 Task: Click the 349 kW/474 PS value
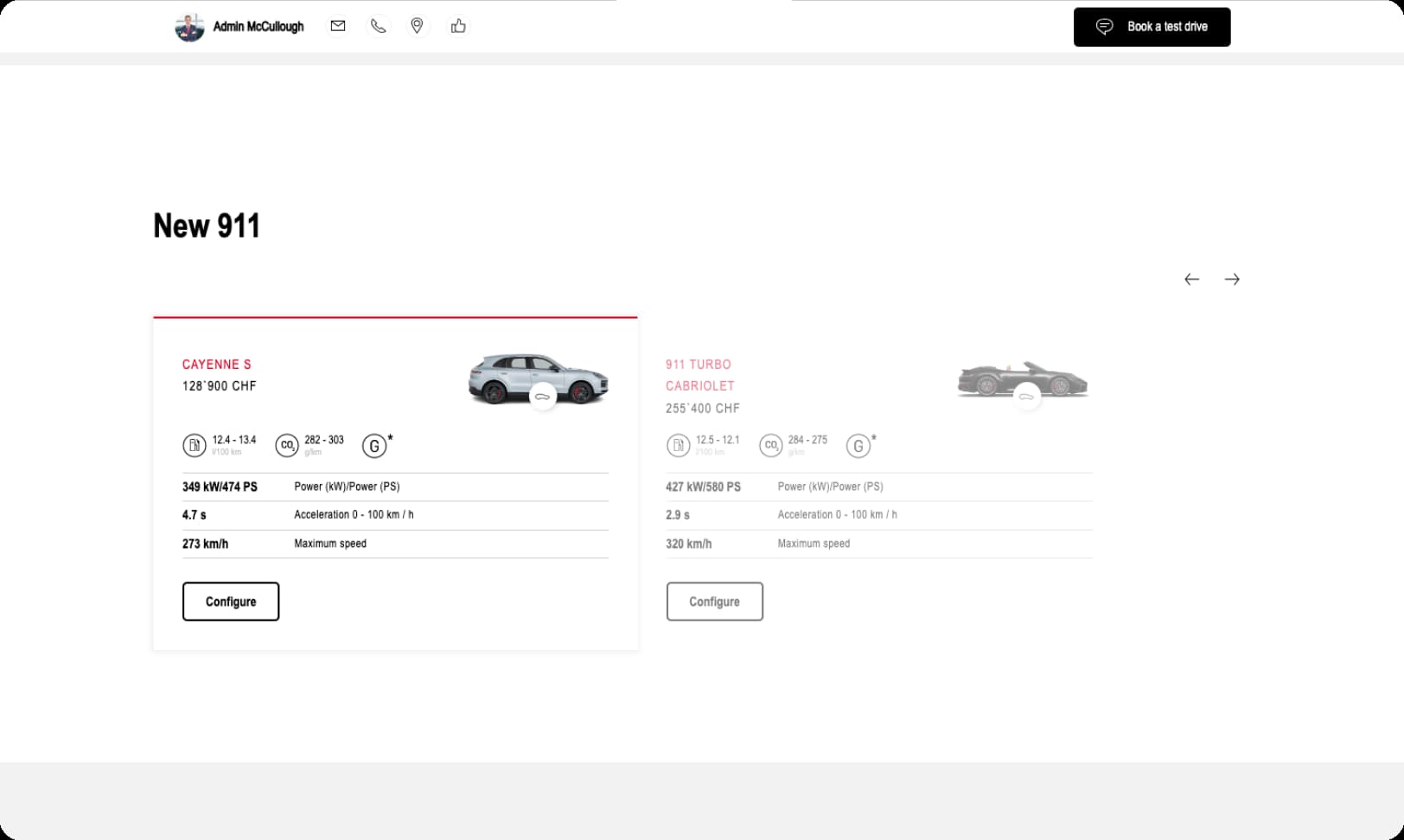tap(220, 487)
